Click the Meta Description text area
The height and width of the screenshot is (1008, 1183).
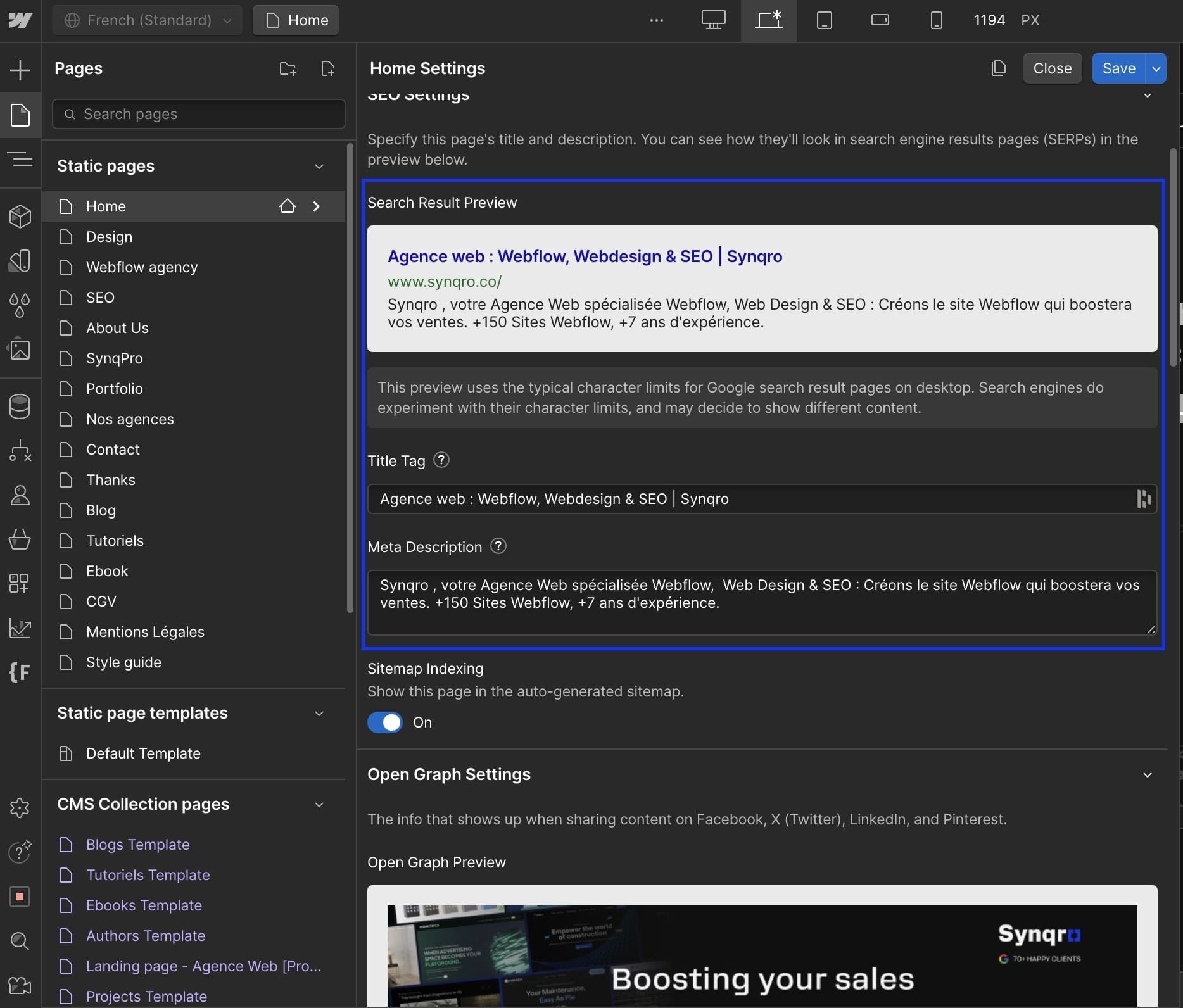click(762, 603)
